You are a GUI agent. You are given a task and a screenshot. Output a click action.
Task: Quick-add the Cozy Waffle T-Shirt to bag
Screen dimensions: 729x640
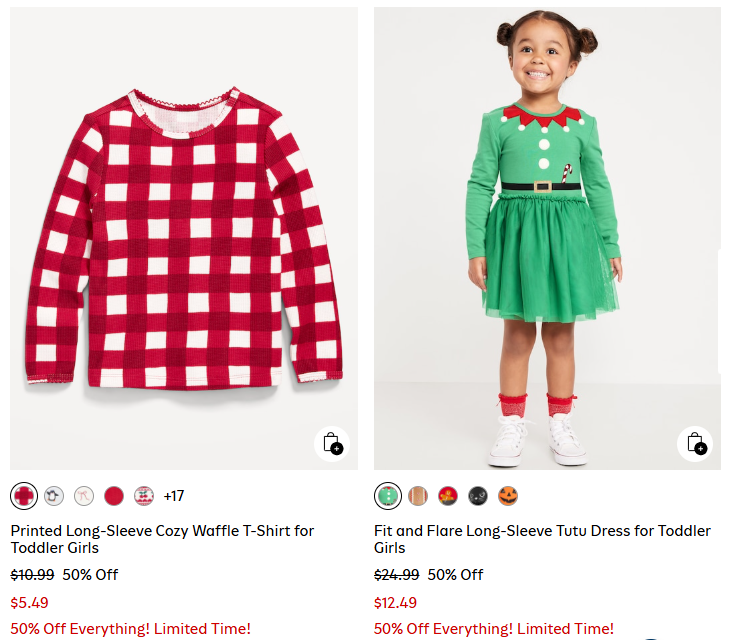pyautogui.click(x=332, y=443)
